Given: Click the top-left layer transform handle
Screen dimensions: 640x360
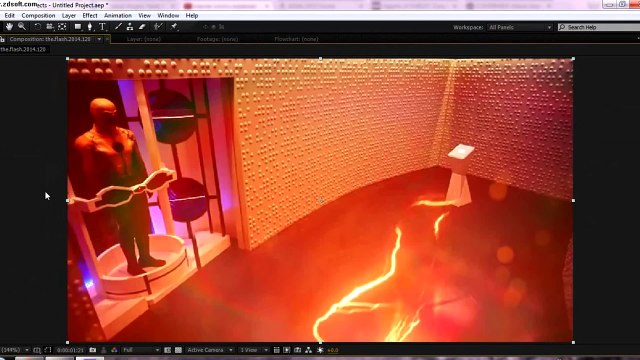Looking at the screenshot, I should 68,59.
